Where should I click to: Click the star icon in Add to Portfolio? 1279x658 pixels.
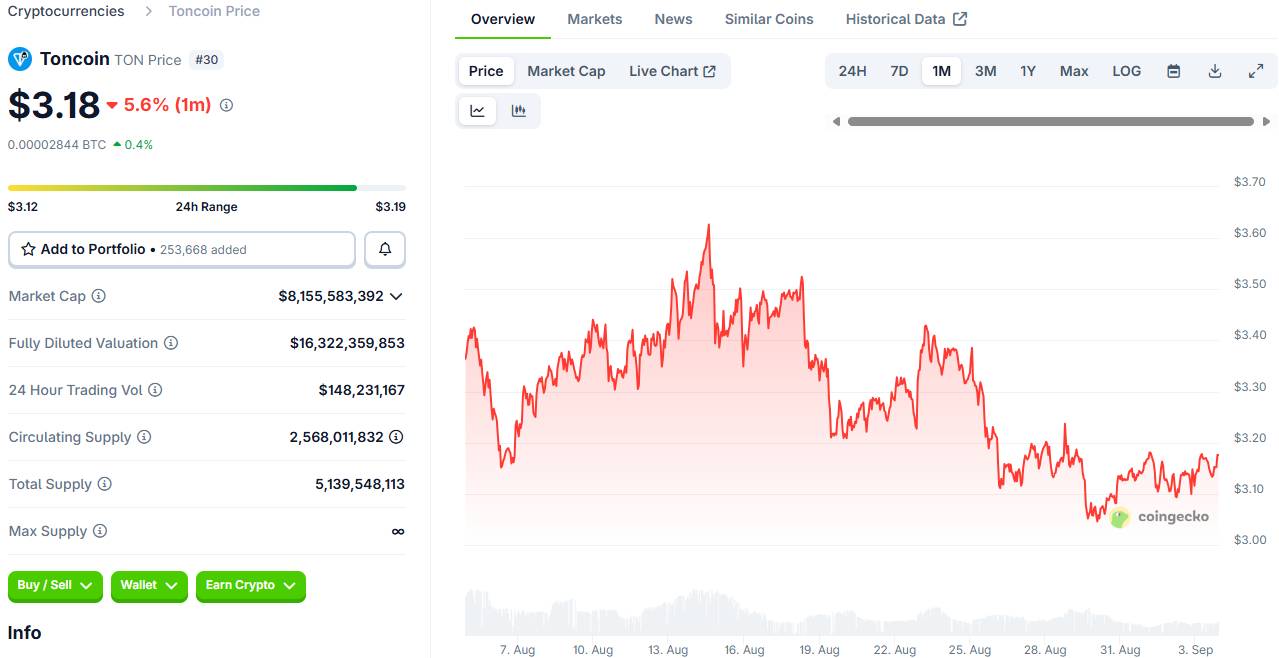(x=28, y=249)
